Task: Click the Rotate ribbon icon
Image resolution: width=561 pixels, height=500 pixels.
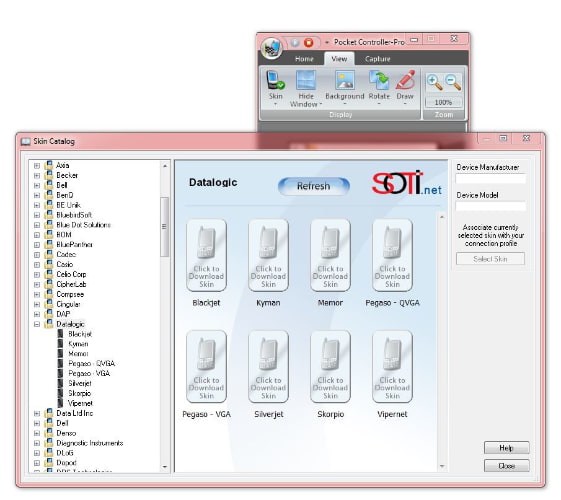Action: [379, 80]
